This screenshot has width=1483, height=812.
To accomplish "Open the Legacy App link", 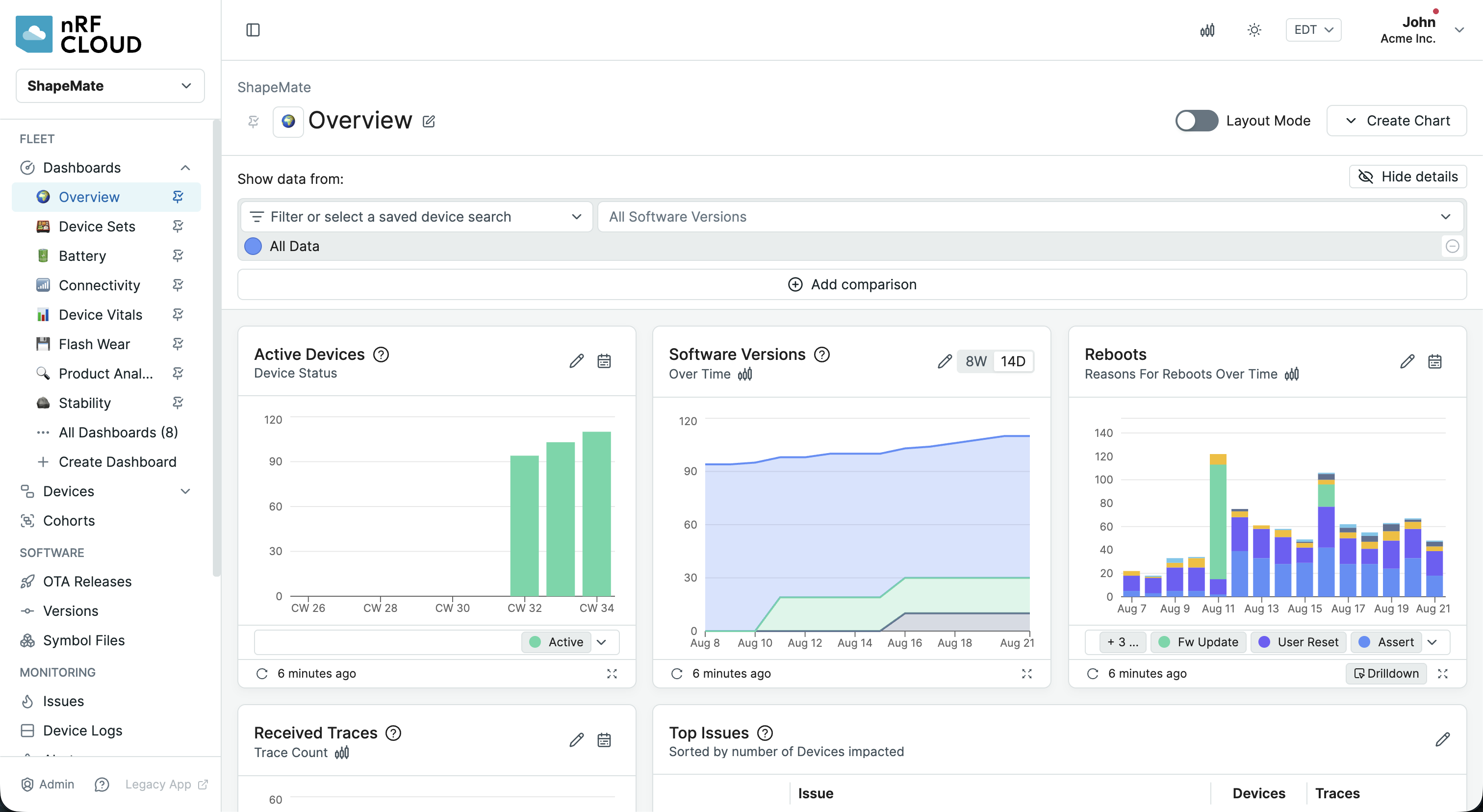I will (166, 784).
